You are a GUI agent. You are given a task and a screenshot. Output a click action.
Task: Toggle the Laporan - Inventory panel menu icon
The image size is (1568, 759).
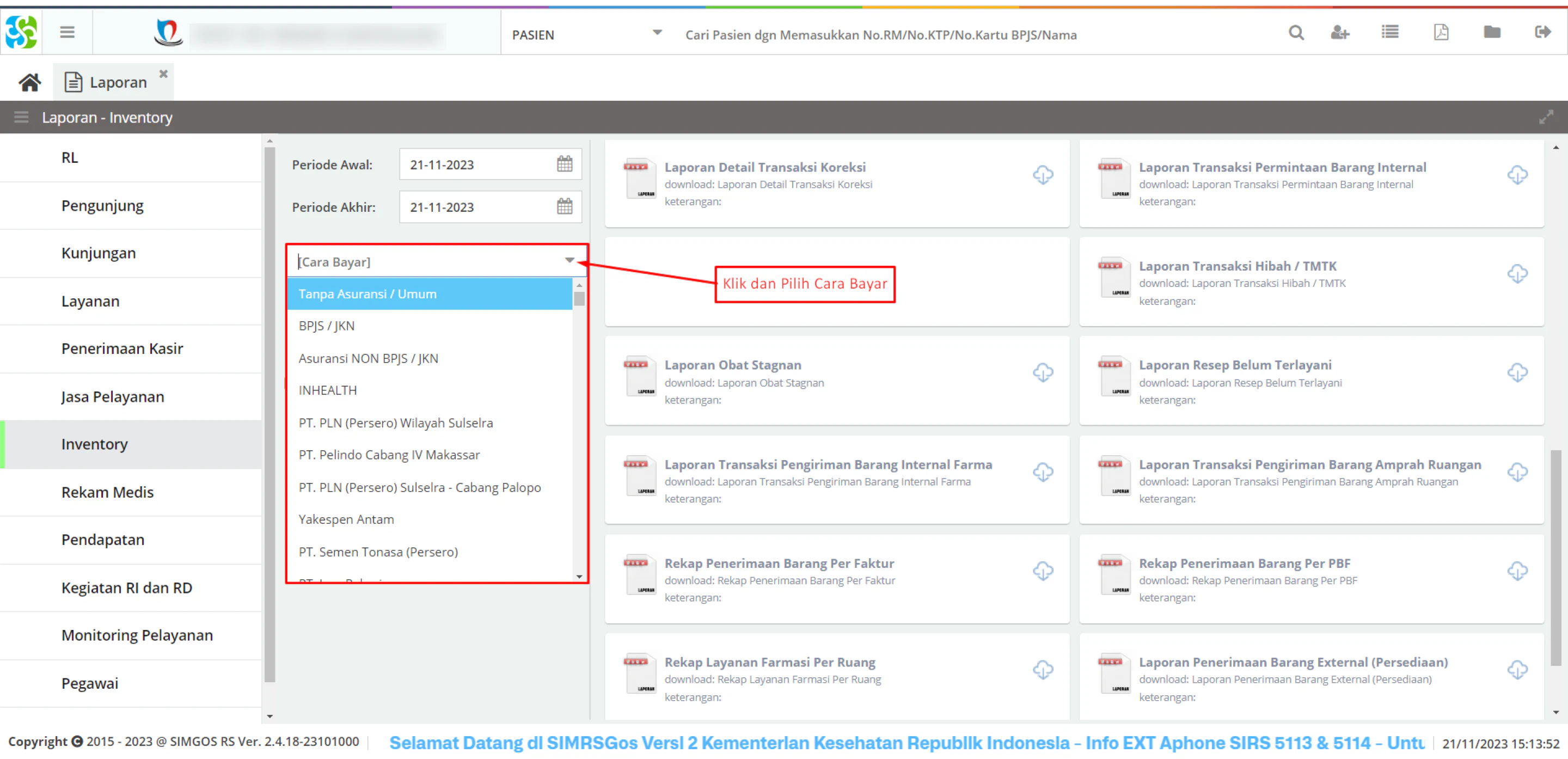click(x=21, y=117)
